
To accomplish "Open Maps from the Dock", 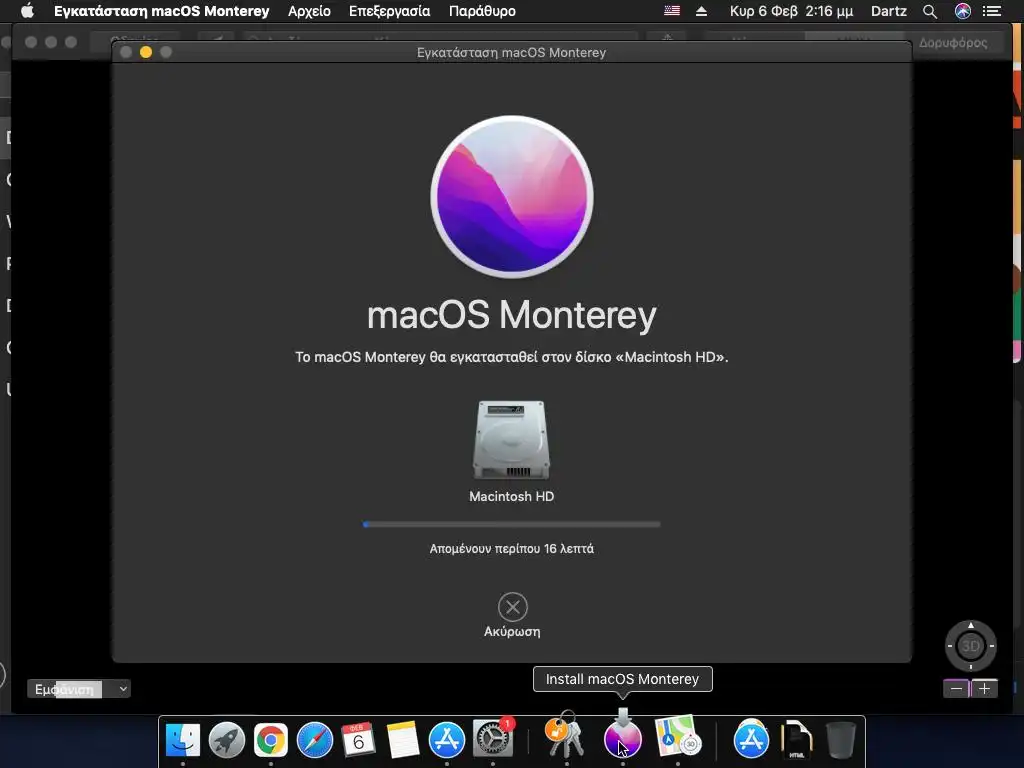I will pos(678,736).
